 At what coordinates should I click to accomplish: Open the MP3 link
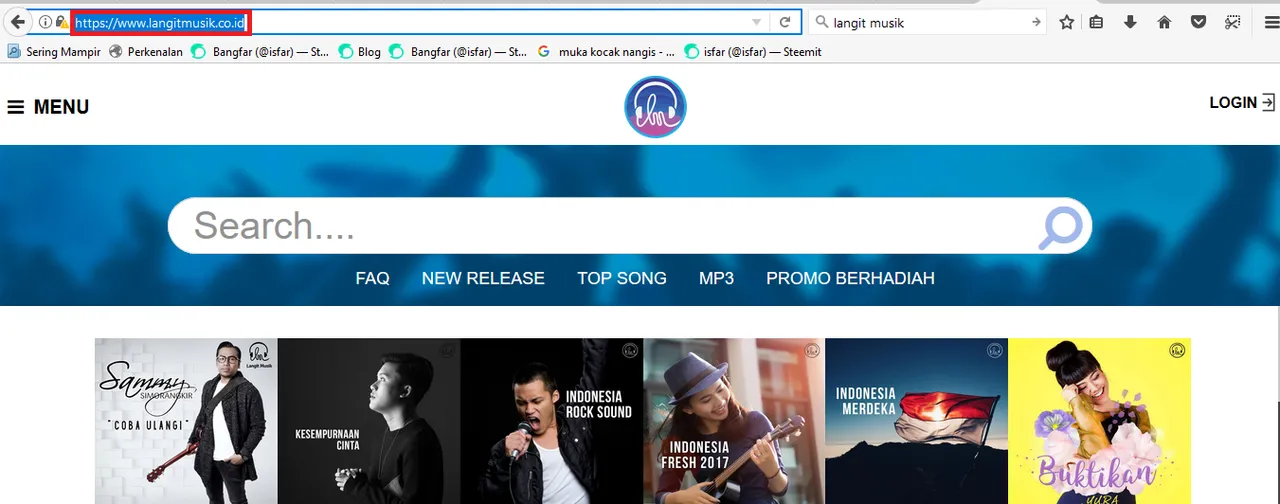coord(716,278)
